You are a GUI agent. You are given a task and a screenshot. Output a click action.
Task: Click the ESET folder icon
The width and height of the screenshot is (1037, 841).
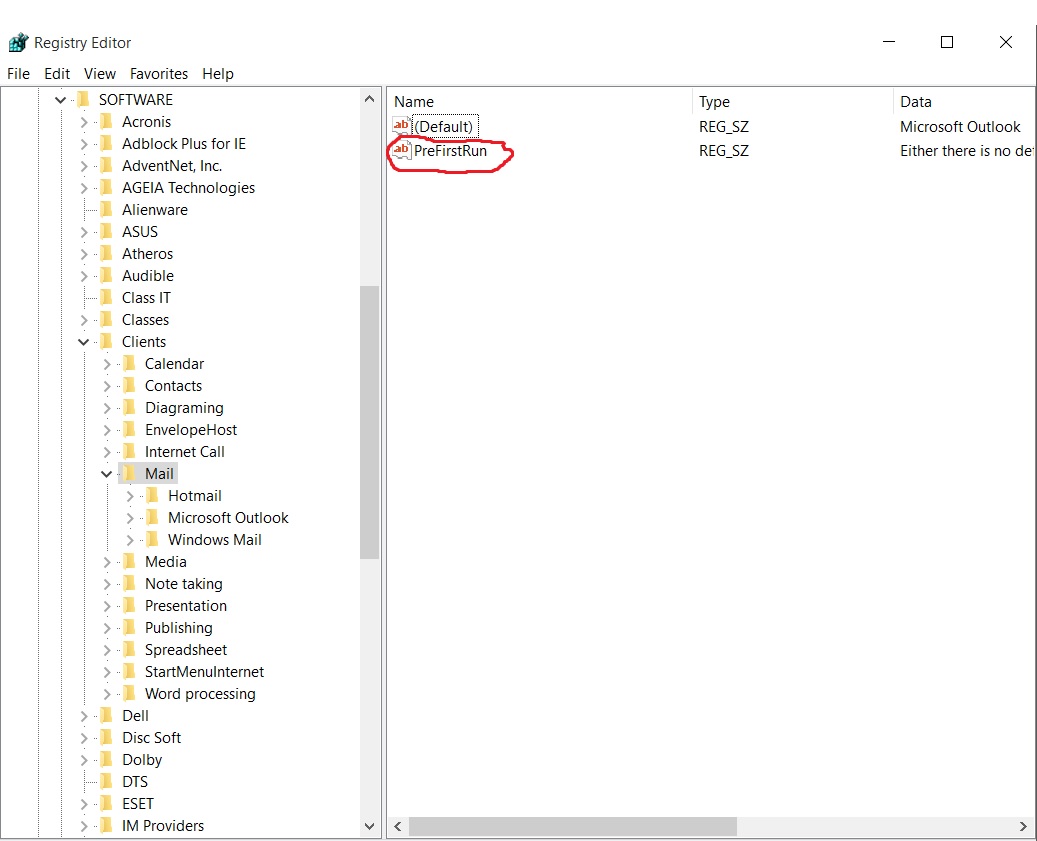[106, 803]
